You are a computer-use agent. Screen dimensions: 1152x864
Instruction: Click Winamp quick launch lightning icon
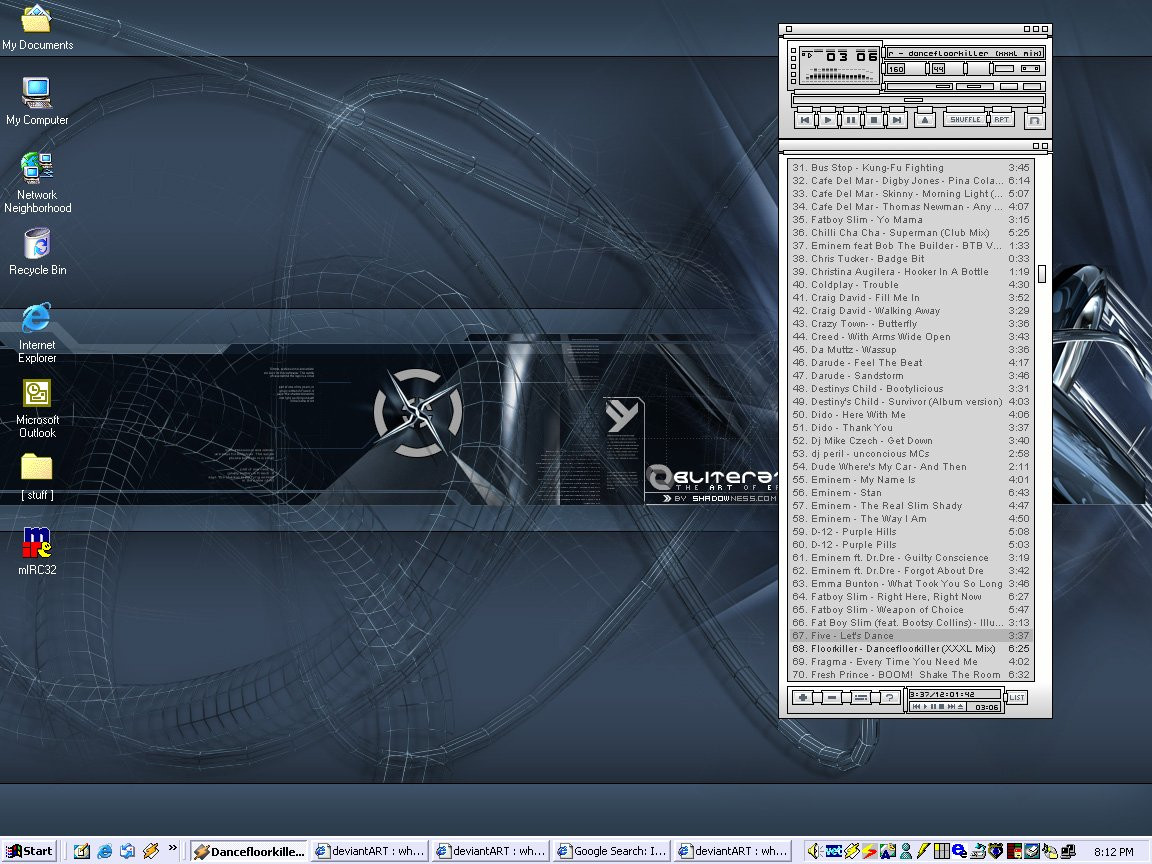151,851
